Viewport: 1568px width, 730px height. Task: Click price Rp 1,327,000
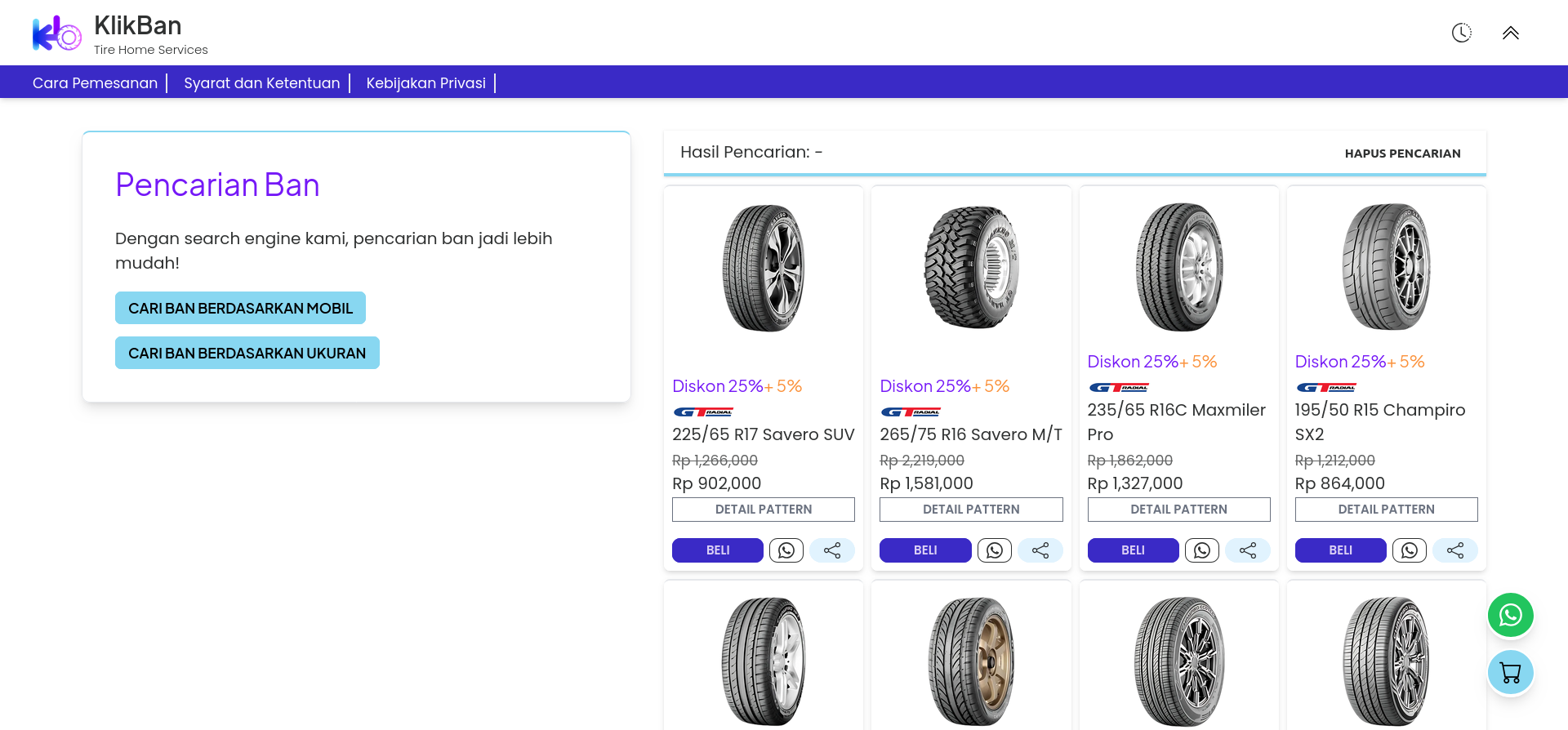(1135, 483)
